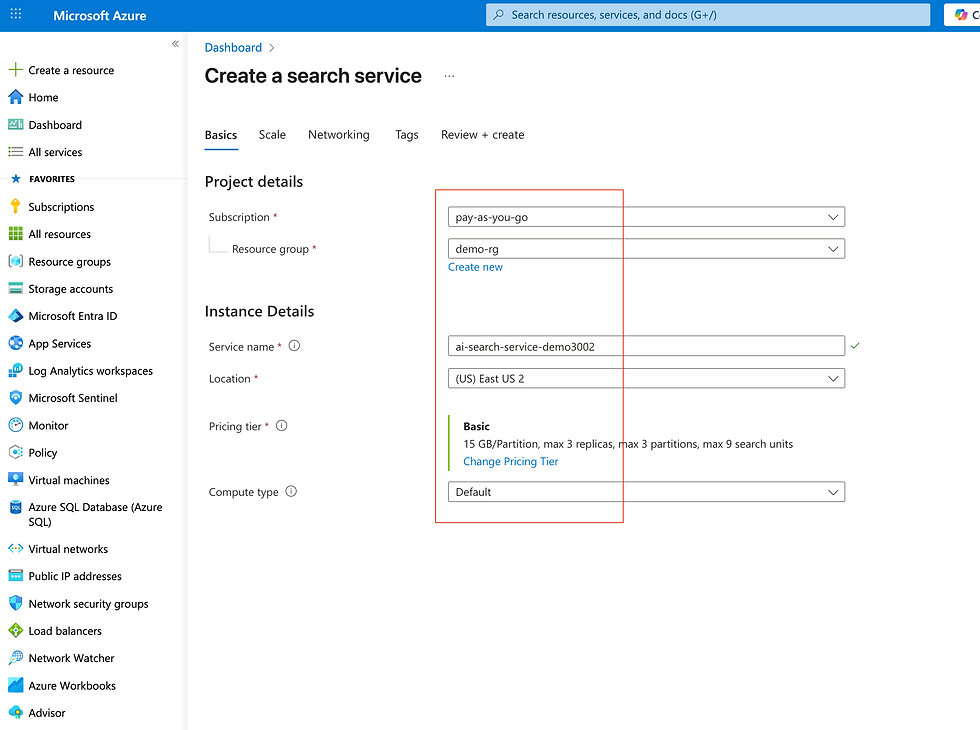This screenshot has width=980, height=730.
Task: Click the Service name input field
Action: [646, 347]
